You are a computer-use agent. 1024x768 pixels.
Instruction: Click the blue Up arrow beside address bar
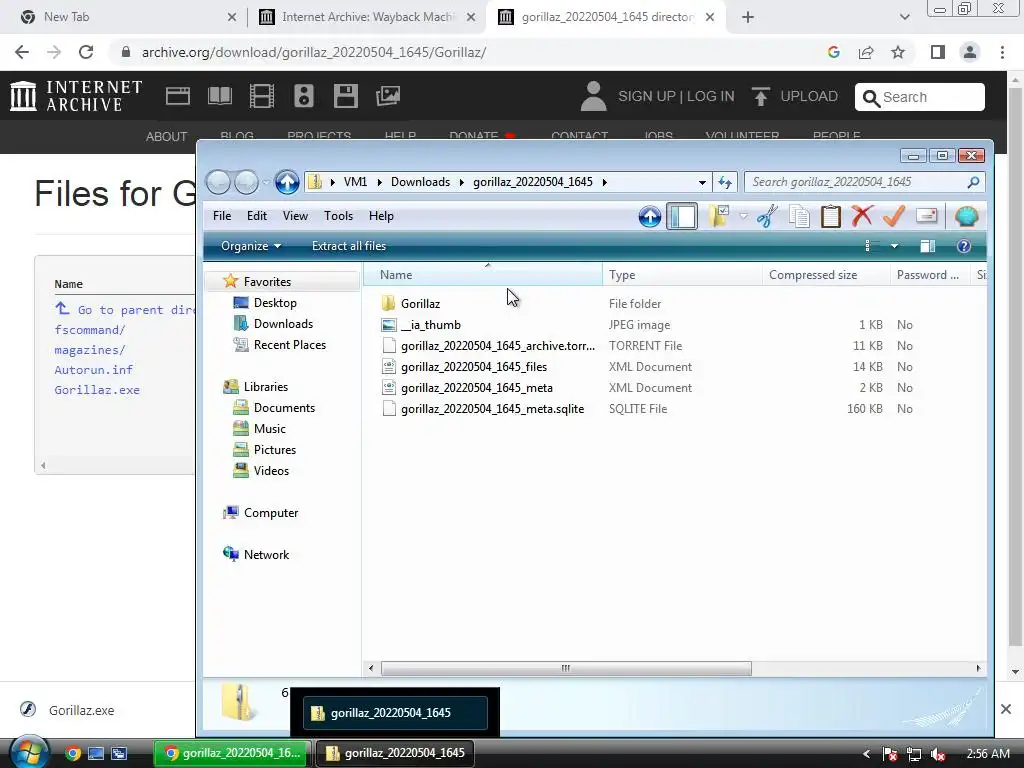(x=287, y=182)
